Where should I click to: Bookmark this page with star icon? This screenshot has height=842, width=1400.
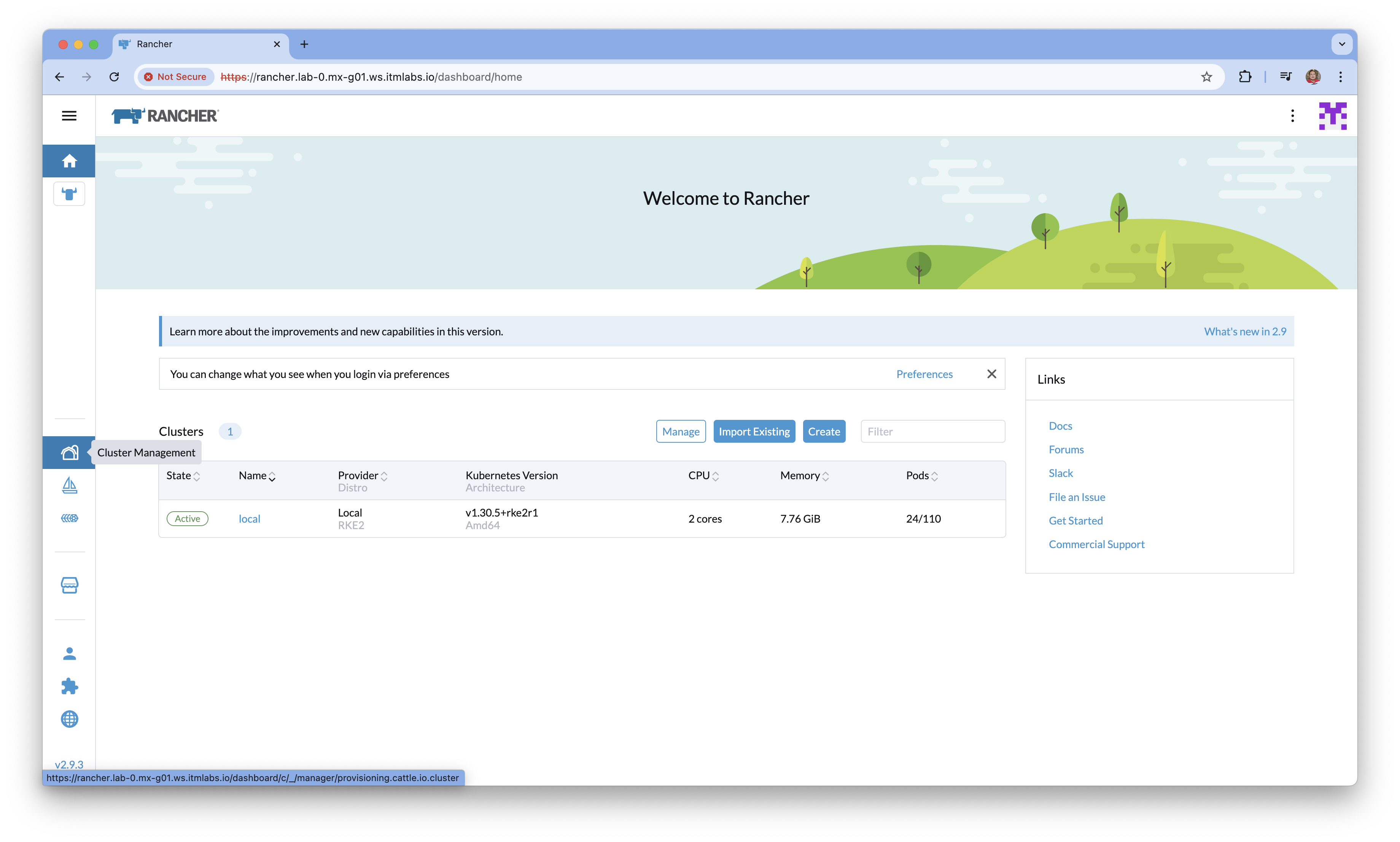pos(1206,77)
